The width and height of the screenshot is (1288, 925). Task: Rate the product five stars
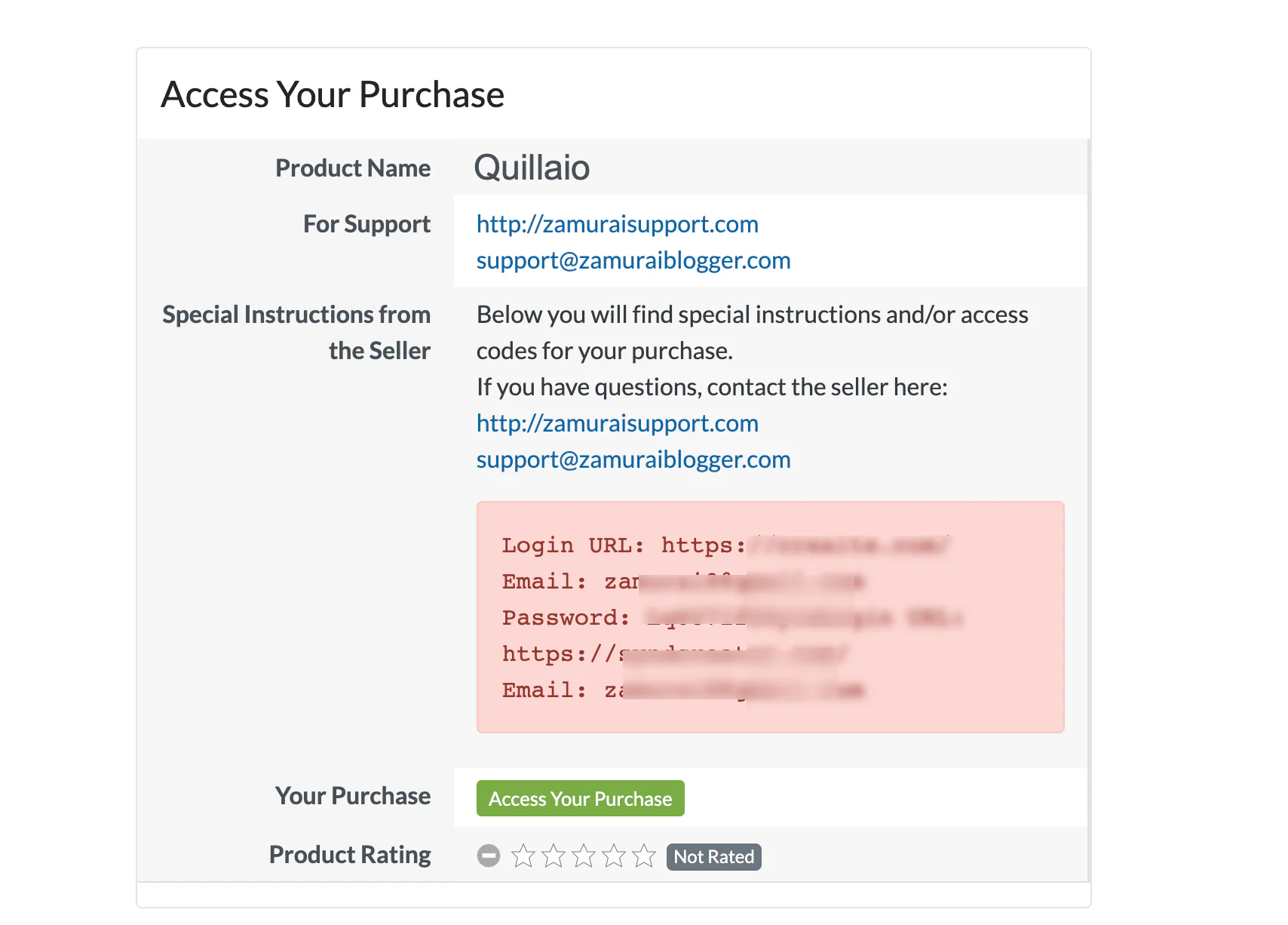click(x=644, y=856)
